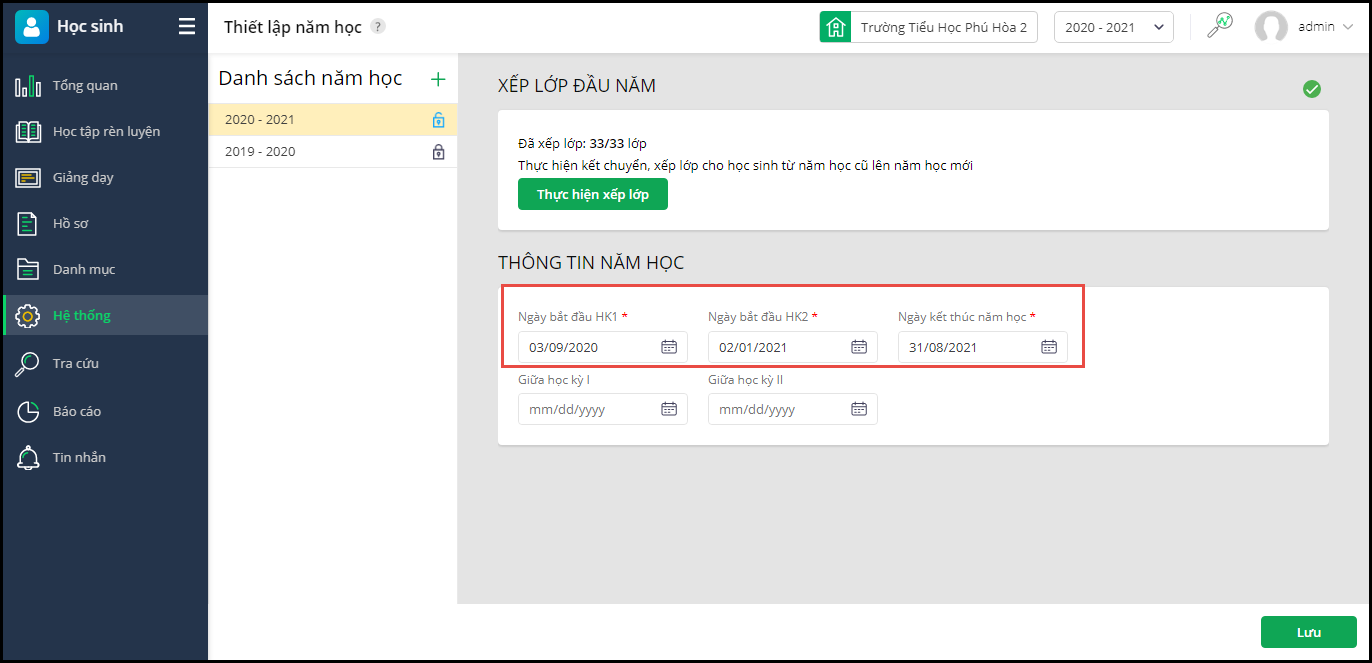Click the Đã xếp lớp: 33/33 lớp text
The width and height of the screenshot is (1372, 663).
[582, 144]
